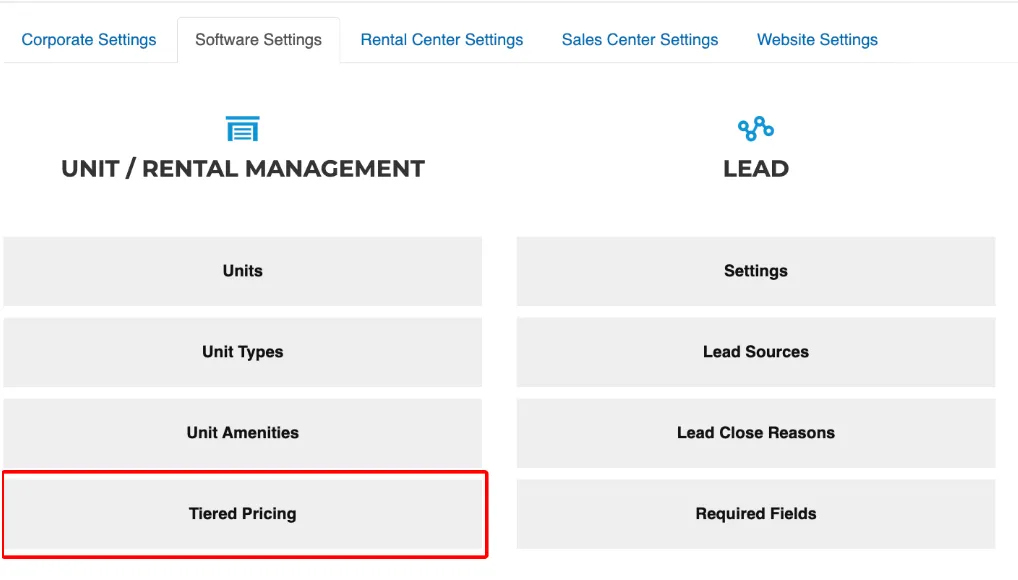
Task: Open Lead Close Reasons settings
Action: [756, 433]
